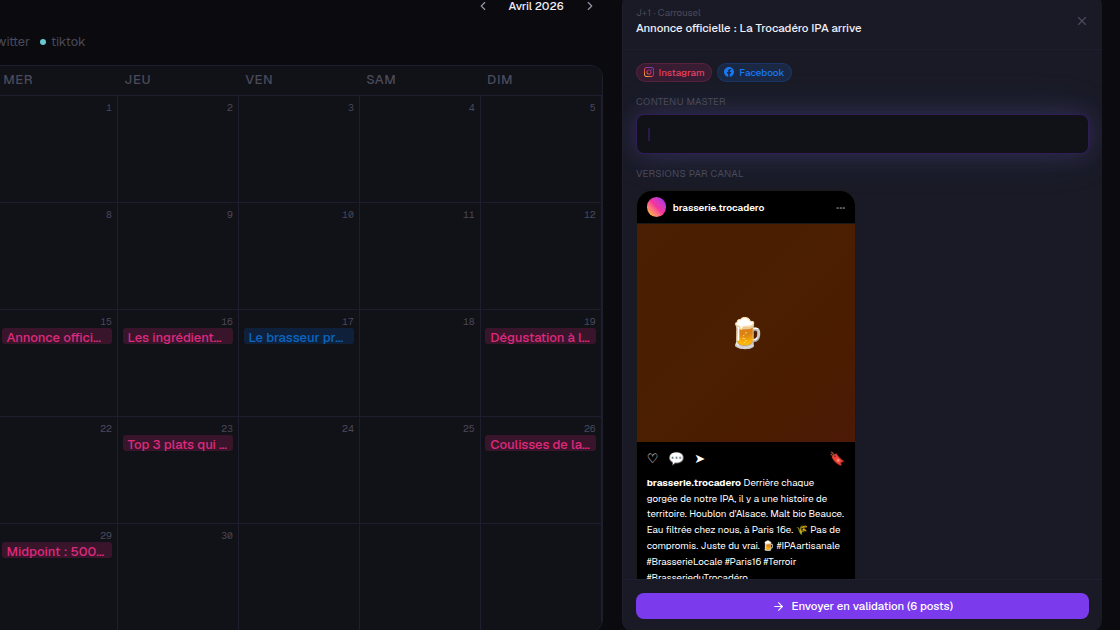Click the beer mug post image preview
Viewport: 1120px width, 630px height.
pyautogui.click(x=746, y=333)
